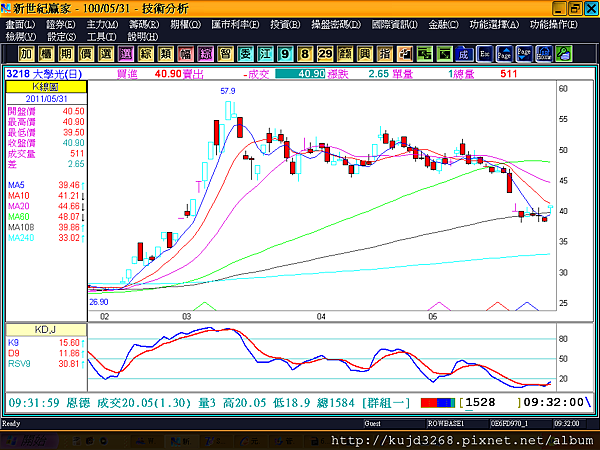This screenshot has height=450, width=600.
Task: Click the KD,J indicator panel header
Action: 46,330
